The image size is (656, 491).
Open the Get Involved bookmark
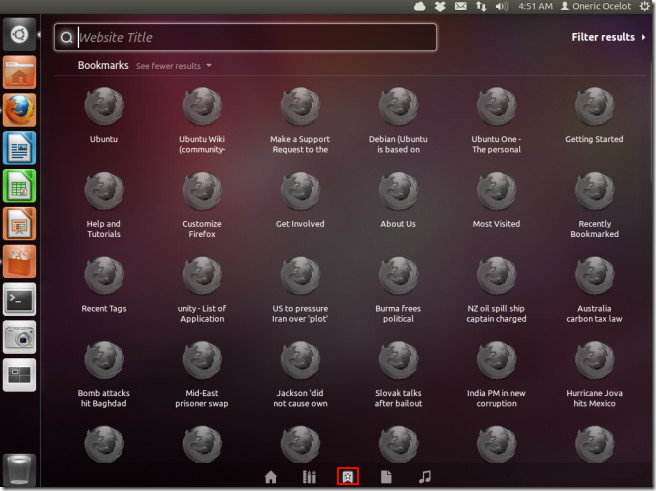[300, 200]
